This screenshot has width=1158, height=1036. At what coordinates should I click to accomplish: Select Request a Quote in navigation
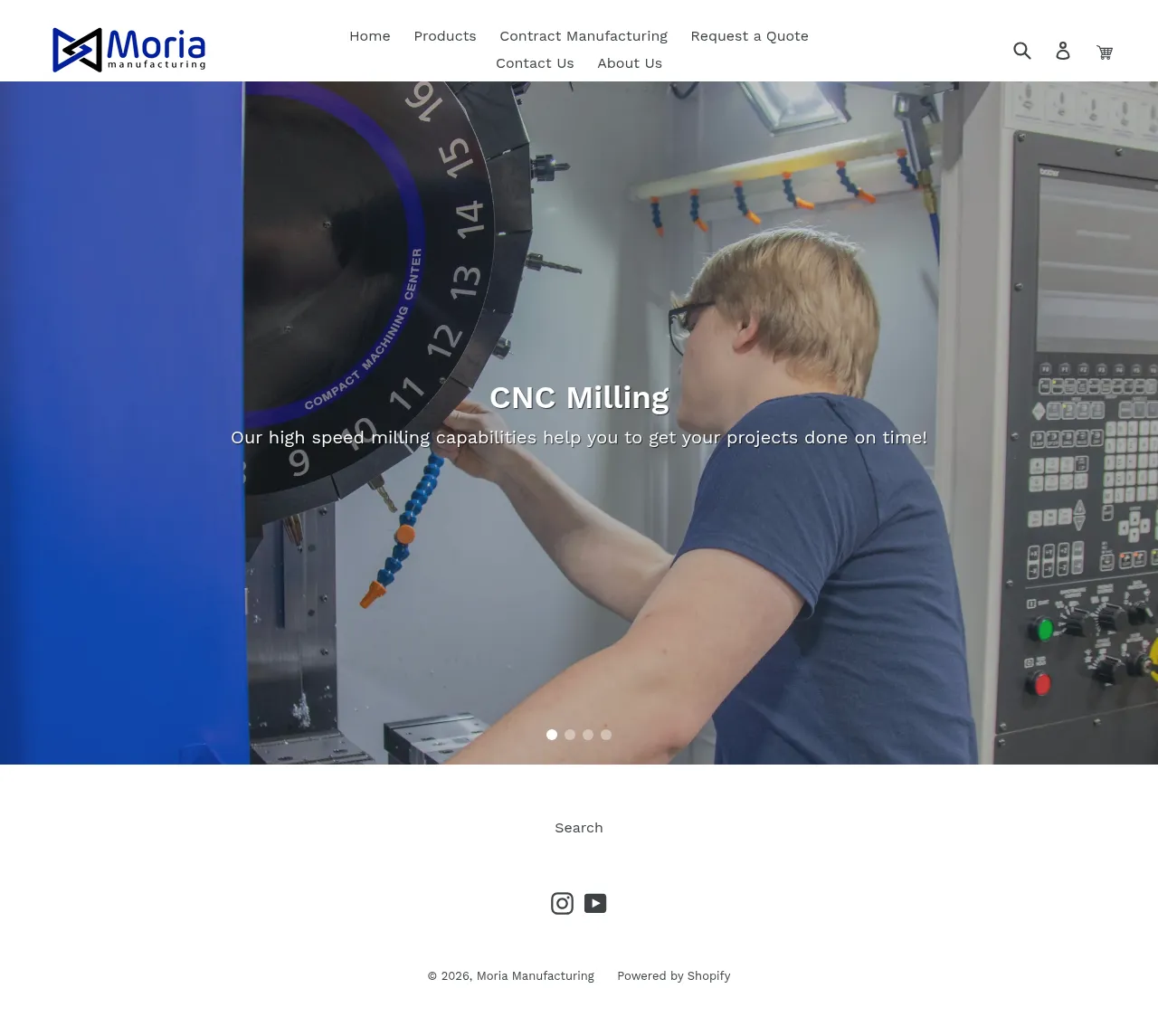pos(749,36)
